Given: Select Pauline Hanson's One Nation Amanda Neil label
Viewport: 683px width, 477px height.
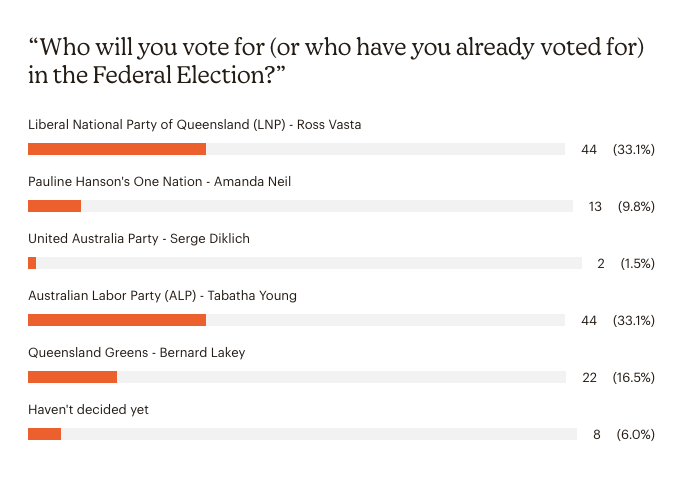Looking at the screenshot, I should (x=159, y=182).
